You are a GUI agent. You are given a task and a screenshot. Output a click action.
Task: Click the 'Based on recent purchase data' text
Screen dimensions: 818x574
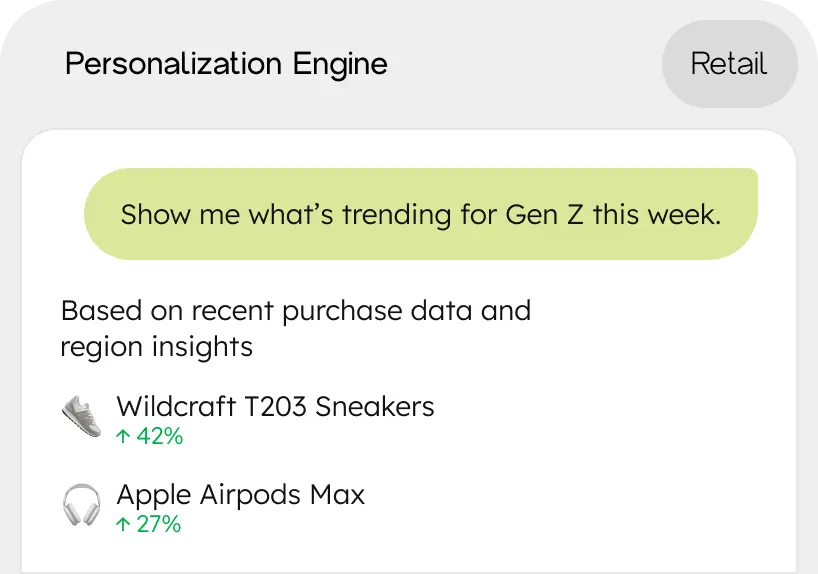[295, 311]
